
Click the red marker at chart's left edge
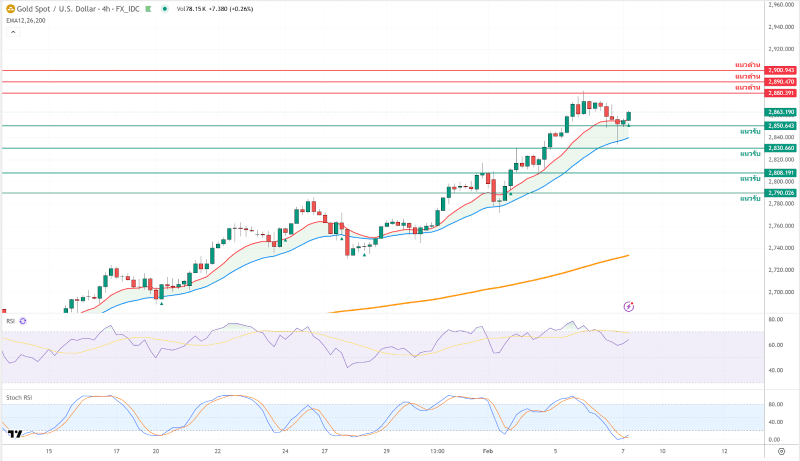pos(3,310)
